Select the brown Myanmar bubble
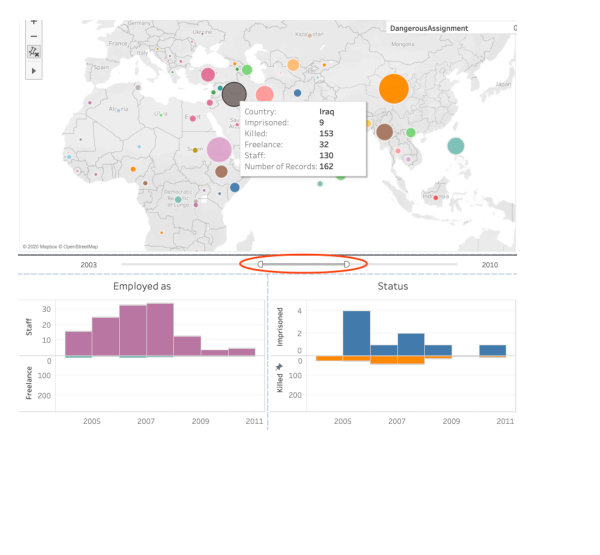600x555 pixels. click(x=385, y=132)
